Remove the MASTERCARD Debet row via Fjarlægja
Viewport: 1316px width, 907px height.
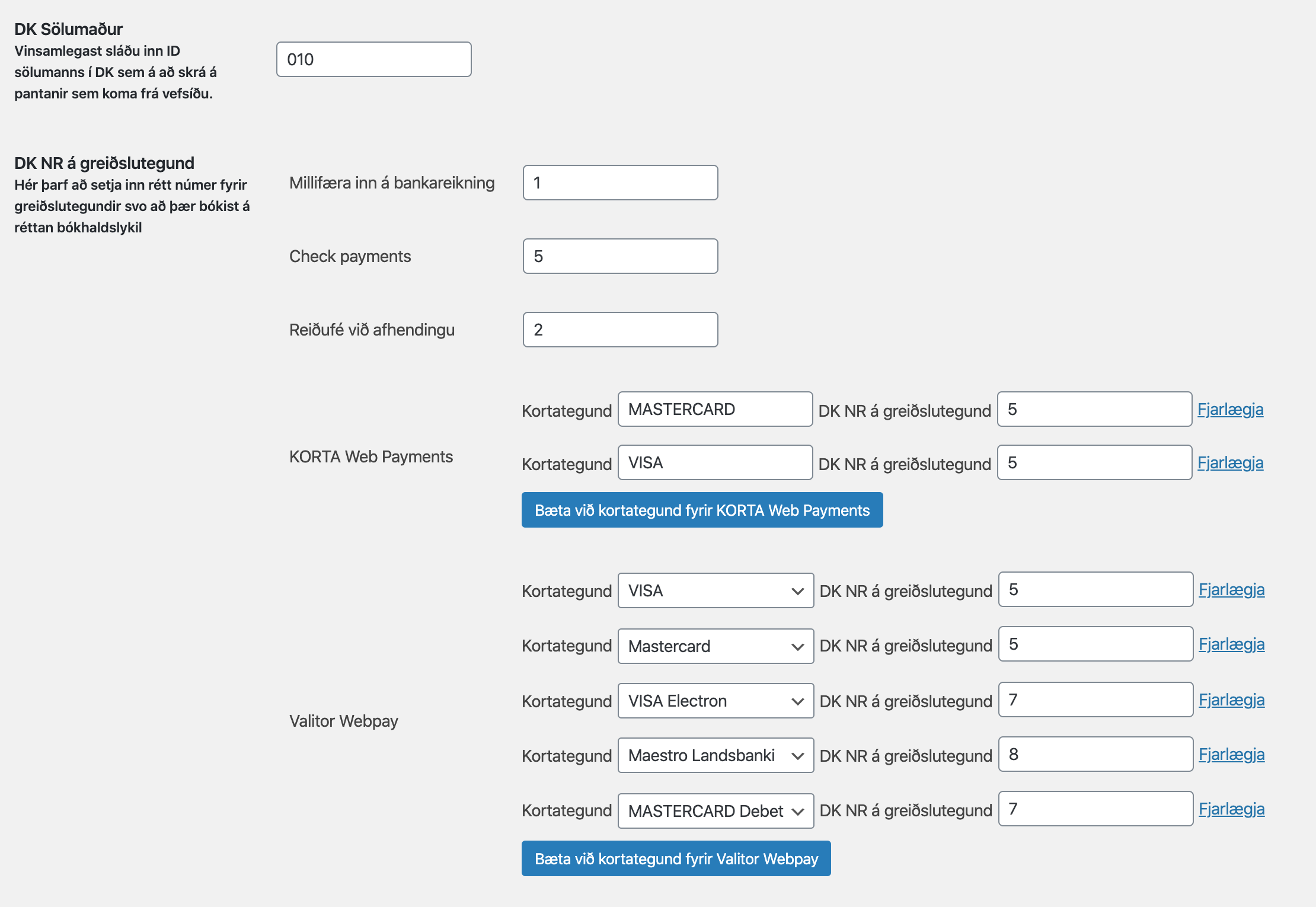coord(1232,809)
